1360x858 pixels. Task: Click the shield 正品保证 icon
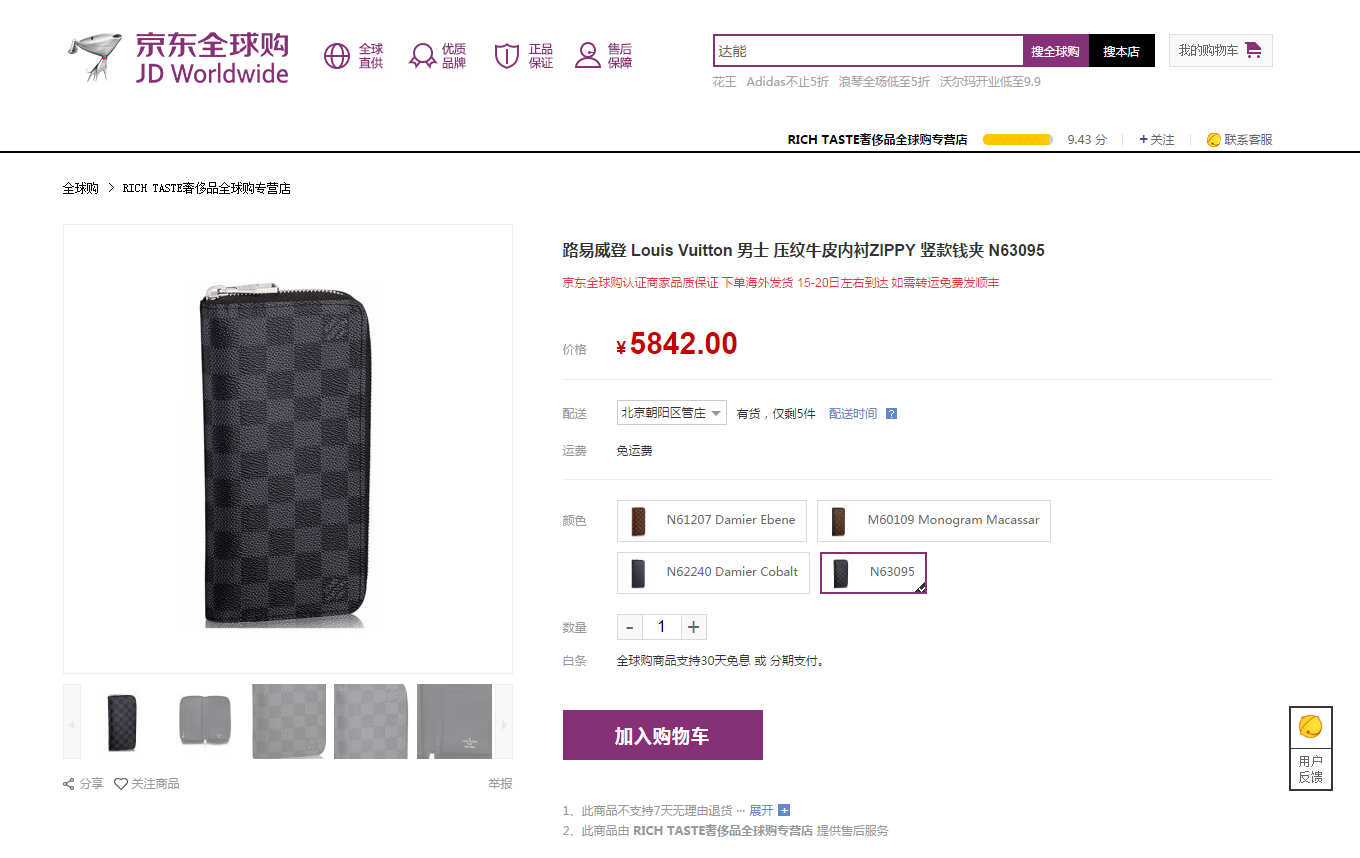pyautogui.click(x=507, y=56)
